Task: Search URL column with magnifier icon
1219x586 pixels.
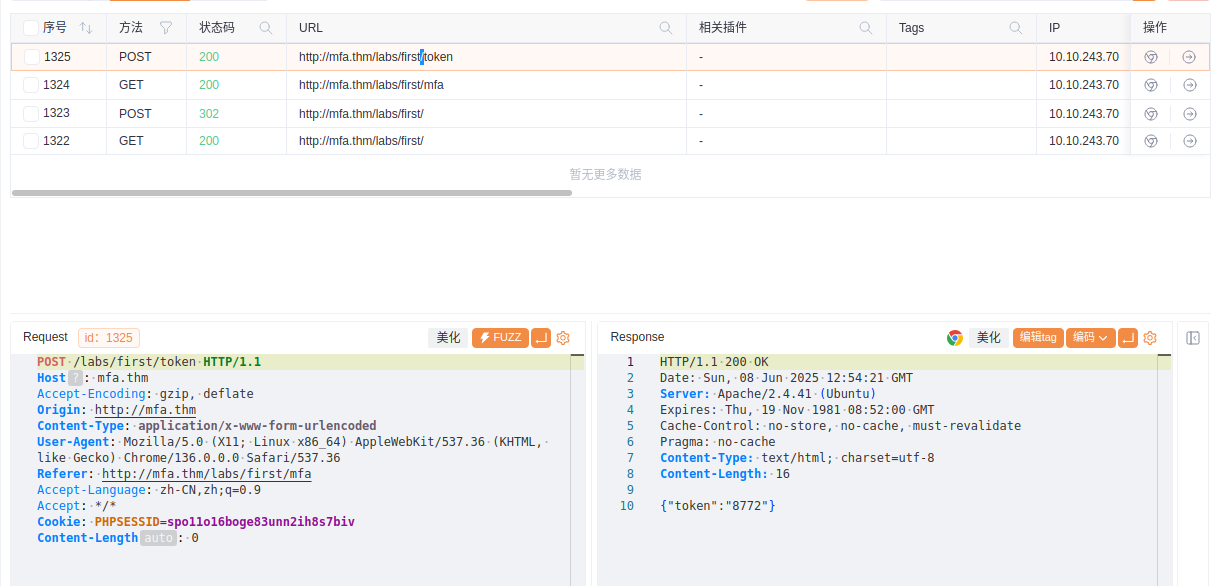Action: click(x=666, y=28)
